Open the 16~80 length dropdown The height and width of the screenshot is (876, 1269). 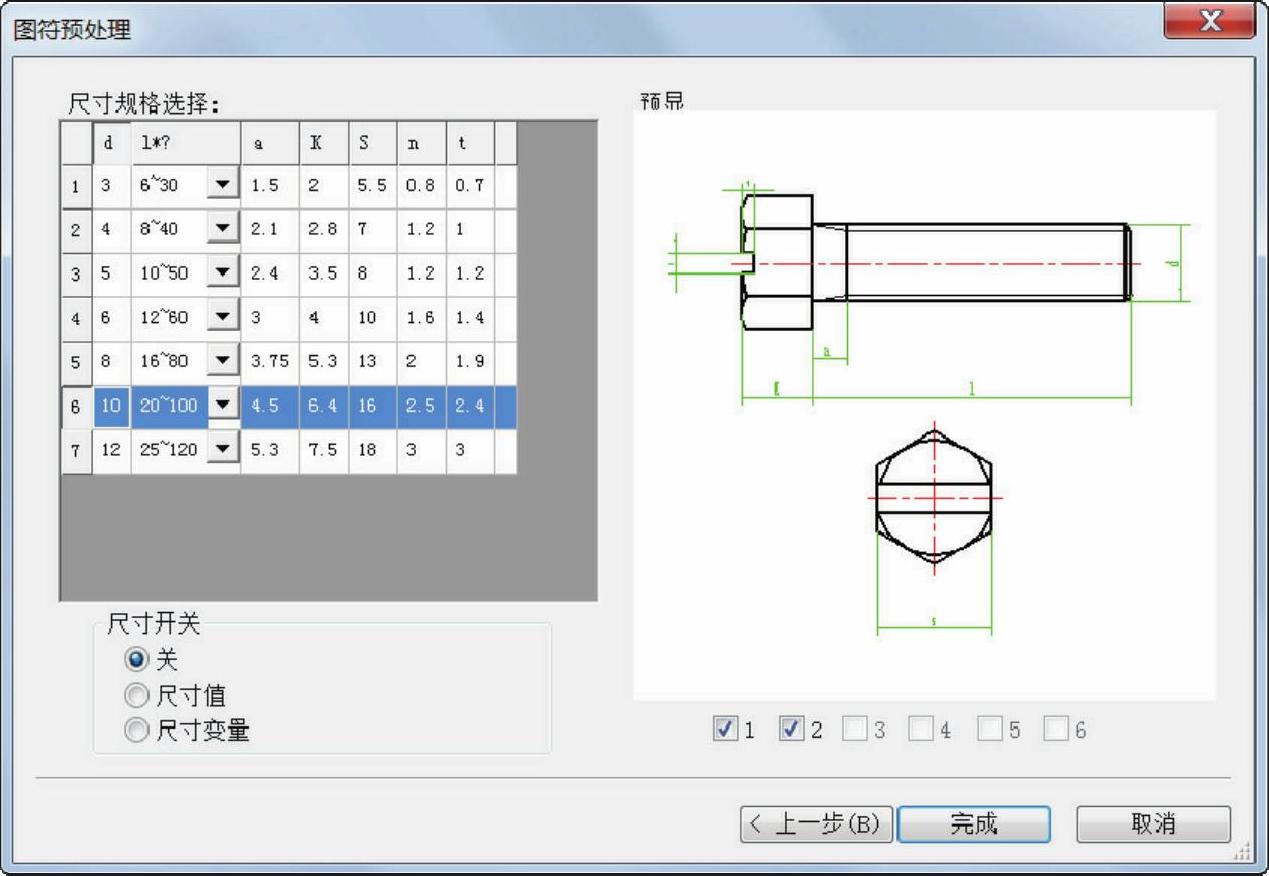coord(223,361)
